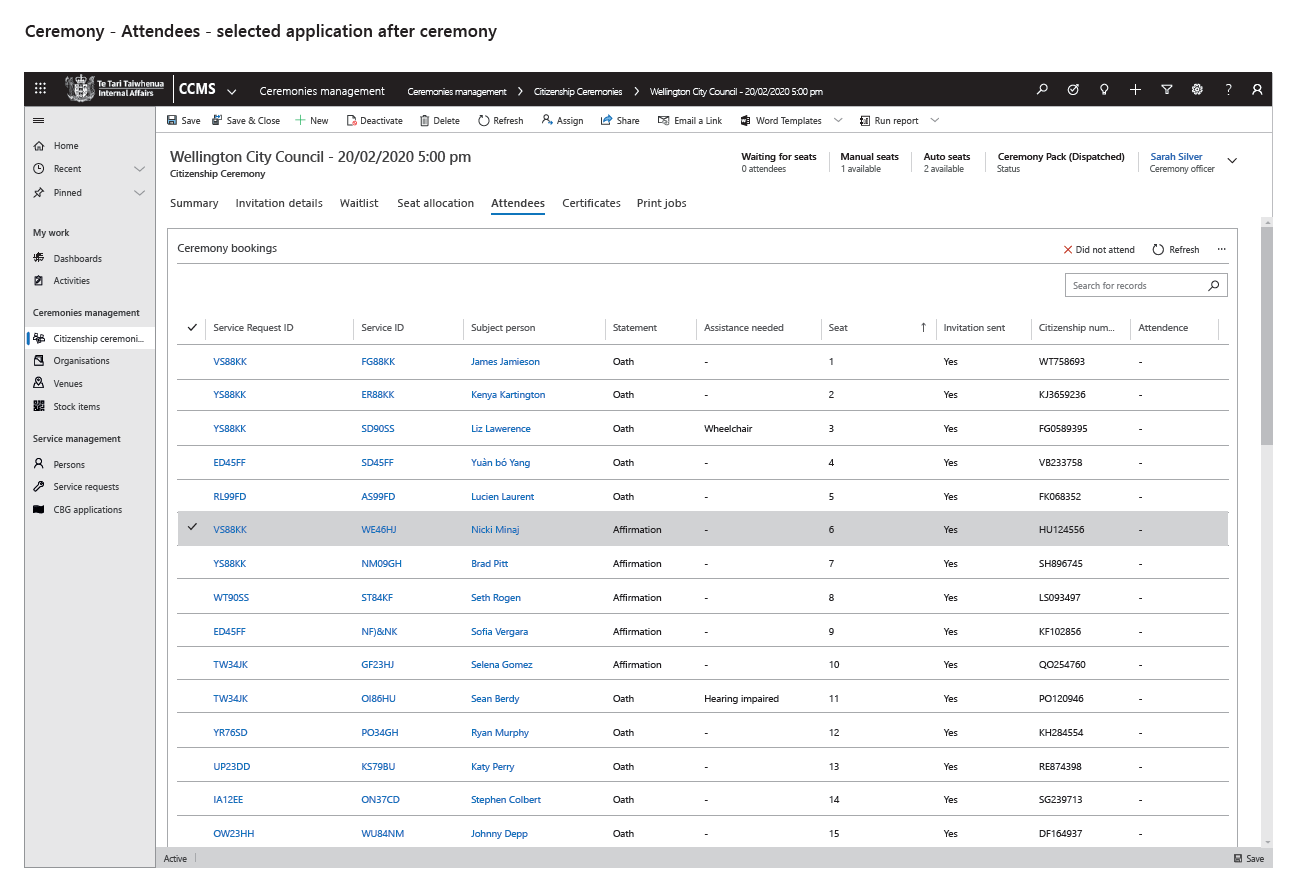This screenshot has width=1300, height=892.
Task: Open the Word Templates dropdown arrow
Action: (837, 121)
